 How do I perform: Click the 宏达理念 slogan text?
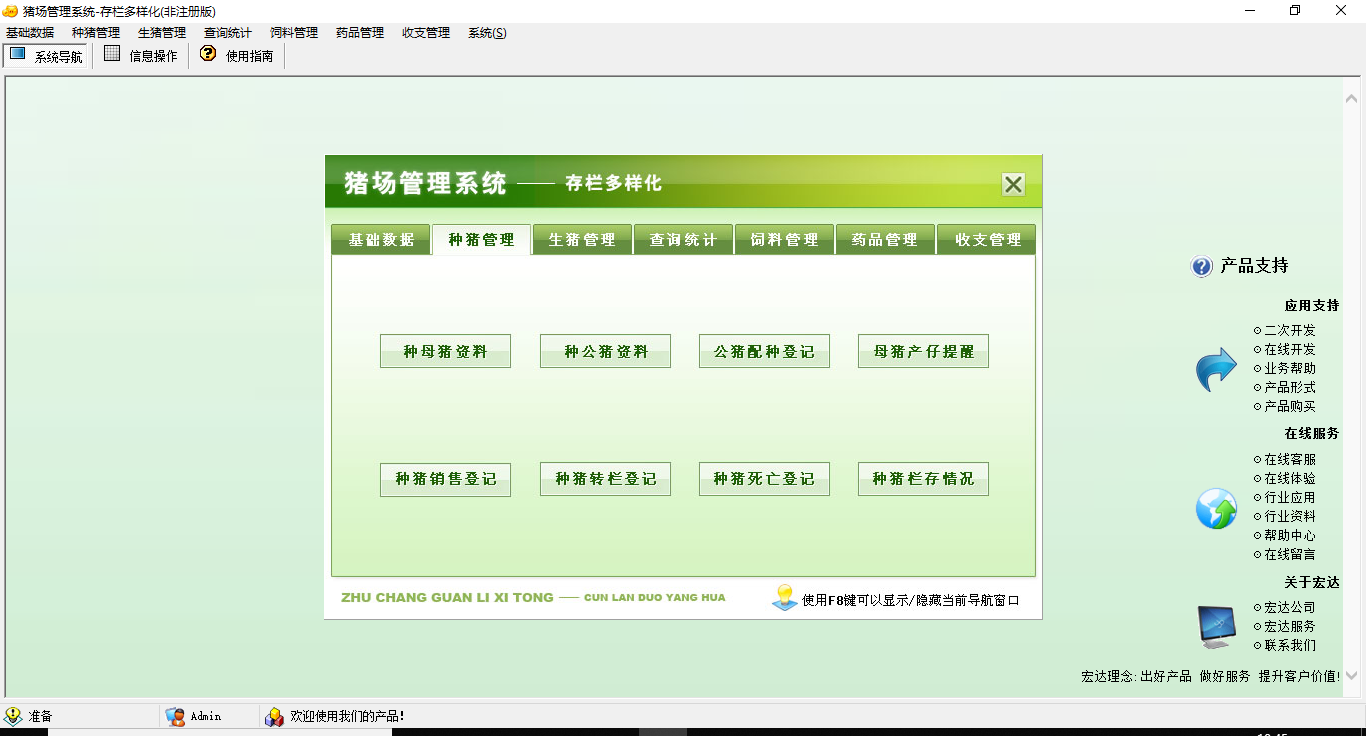[1211, 676]
